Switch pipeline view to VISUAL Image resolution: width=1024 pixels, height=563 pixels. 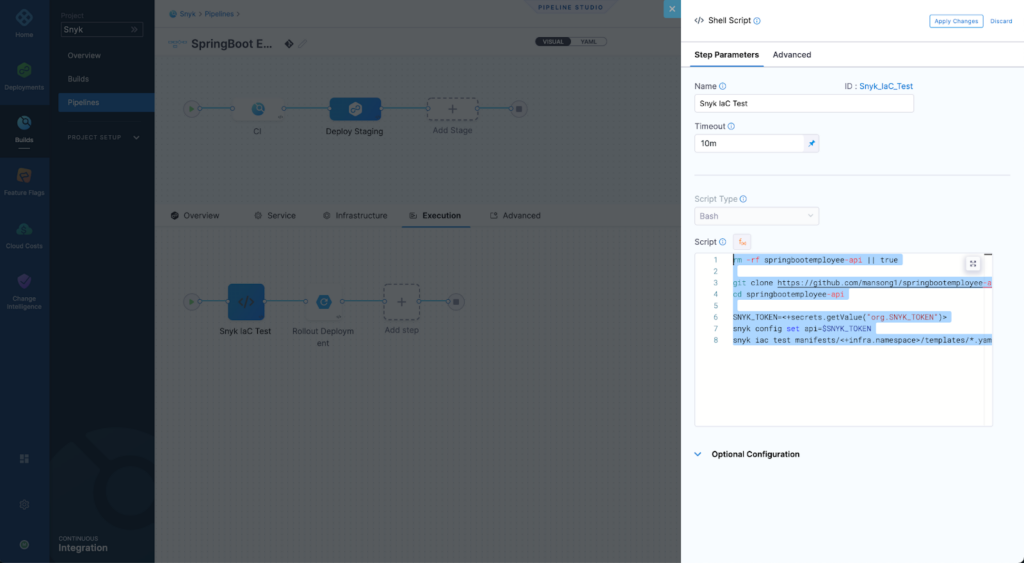coord(553,42)
